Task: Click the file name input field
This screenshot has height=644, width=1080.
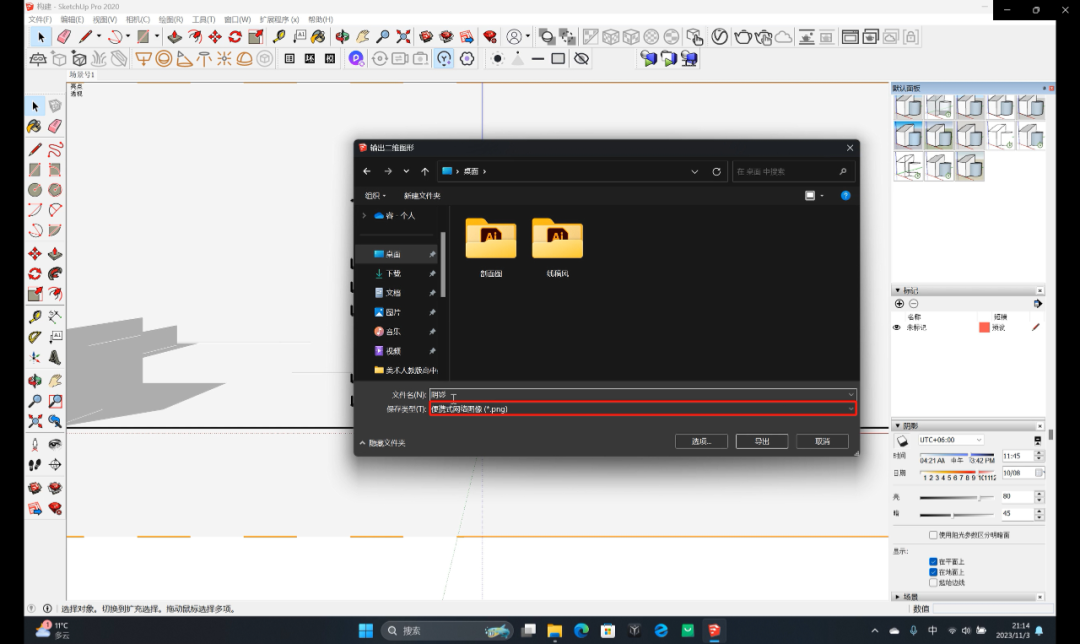Action: pos(643,395)
